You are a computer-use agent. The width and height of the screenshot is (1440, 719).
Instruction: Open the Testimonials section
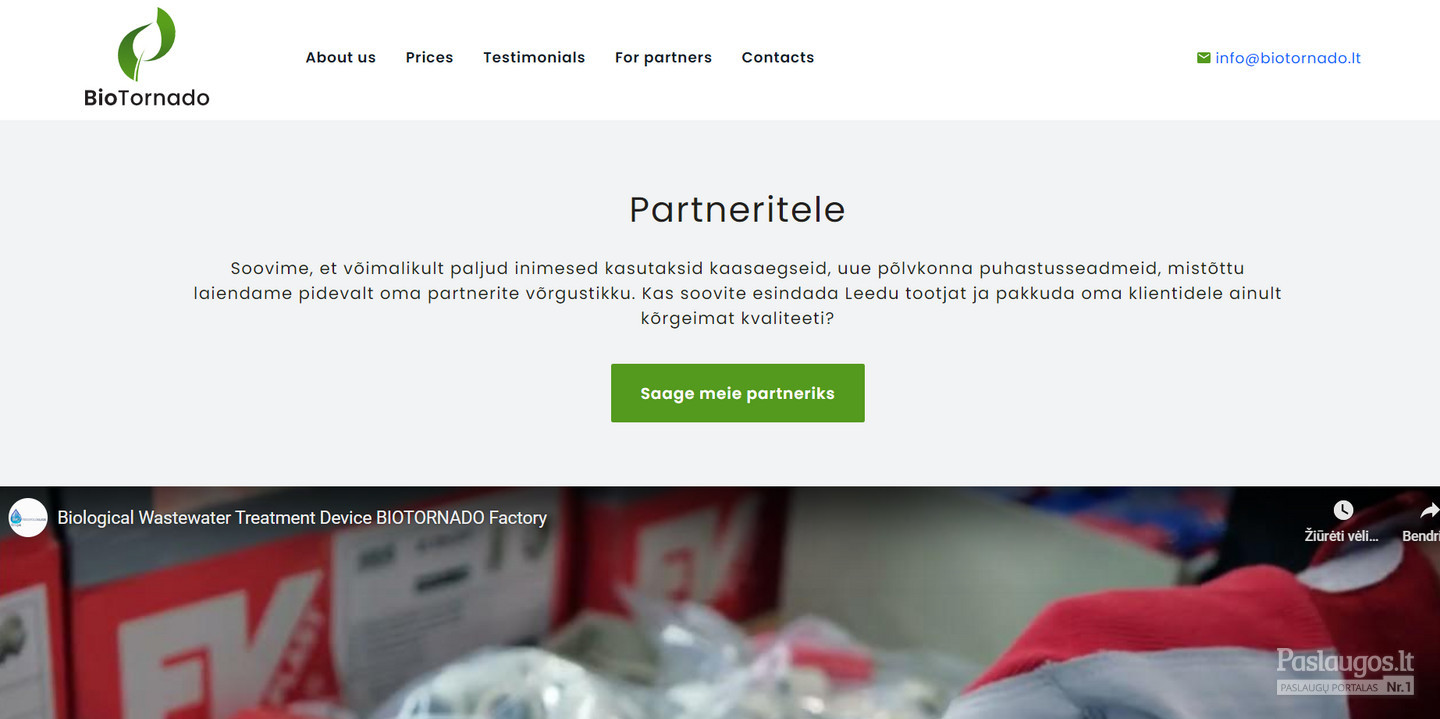point(534,57)
